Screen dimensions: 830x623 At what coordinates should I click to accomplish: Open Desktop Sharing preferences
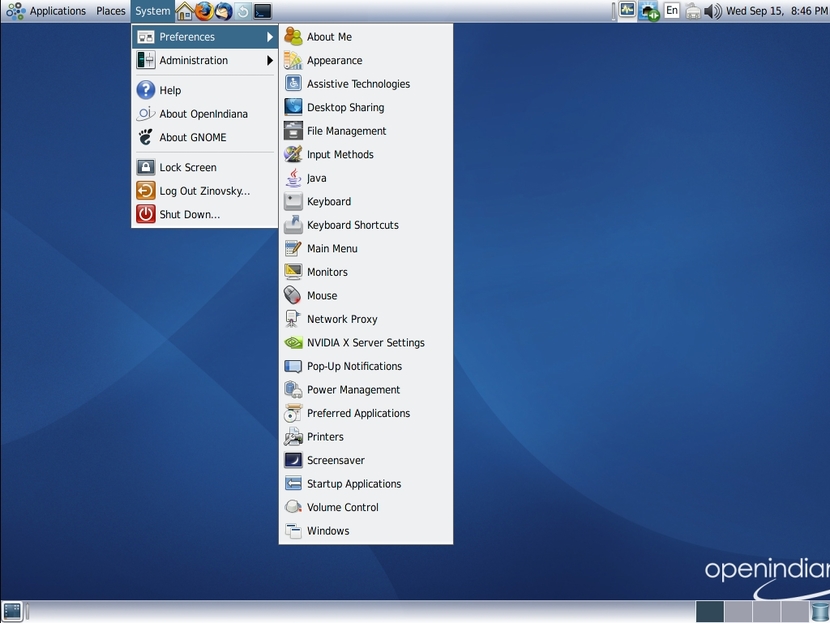click(366, 107)
